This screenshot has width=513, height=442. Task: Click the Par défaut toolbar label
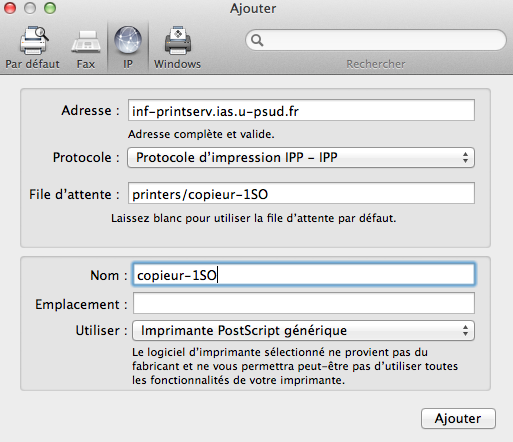[x=32, y=64]
